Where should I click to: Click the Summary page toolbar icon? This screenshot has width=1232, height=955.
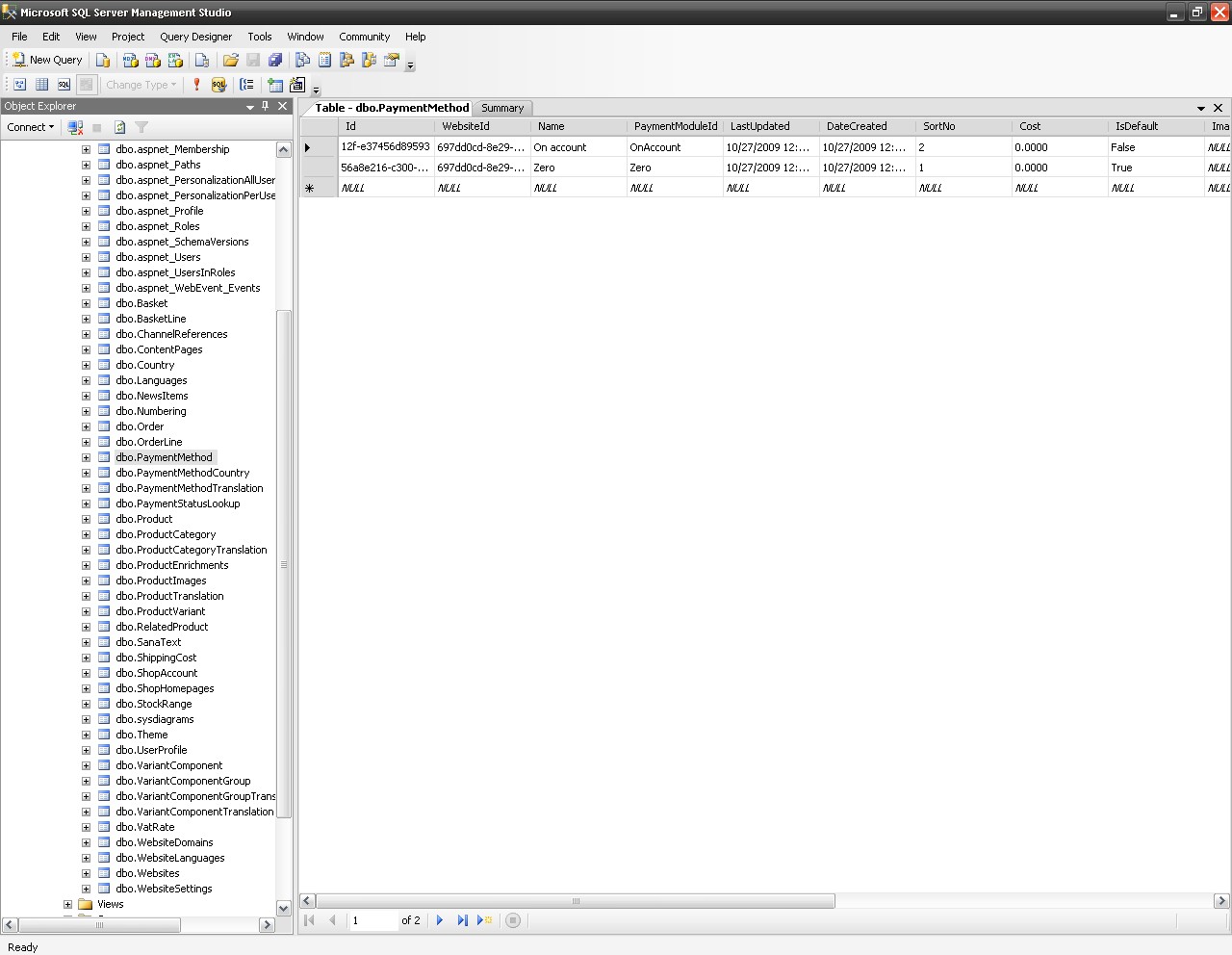(x=324, y=60)
